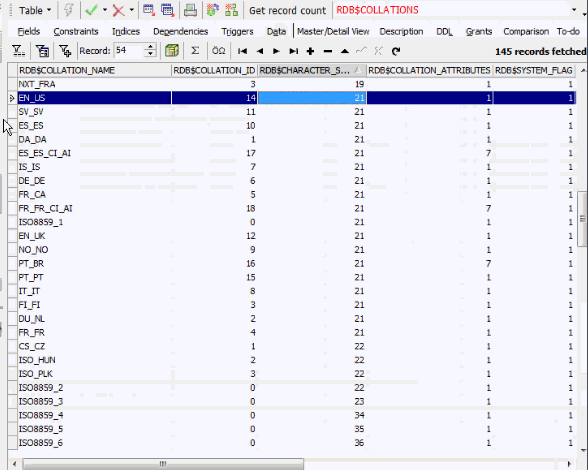This screenshot has width=588, height=470.
Task: Click the green checkmark commit icon
Action: pyautogui.click(x=92, y=10)
